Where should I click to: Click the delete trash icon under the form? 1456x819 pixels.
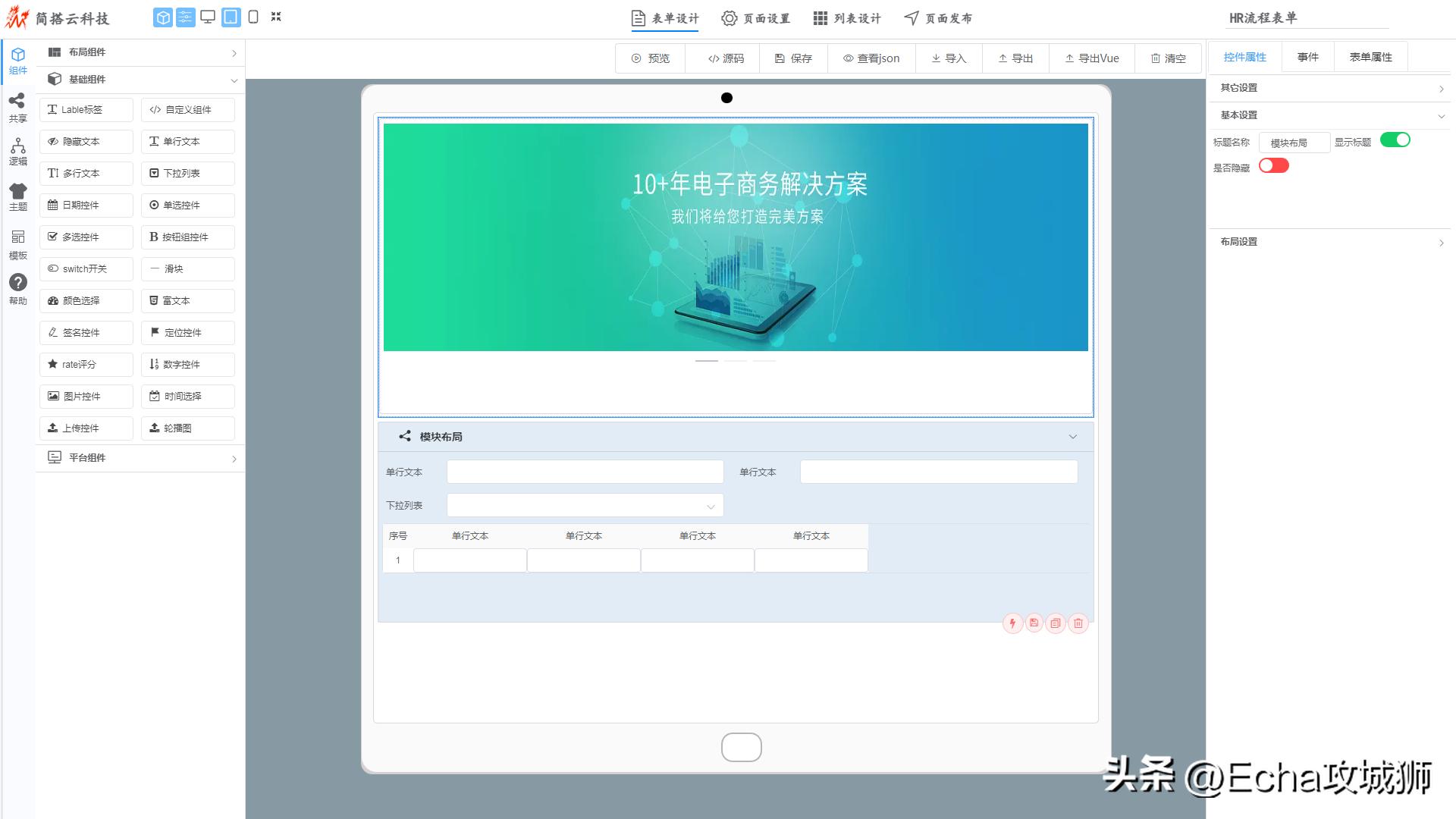[1078, 623]
